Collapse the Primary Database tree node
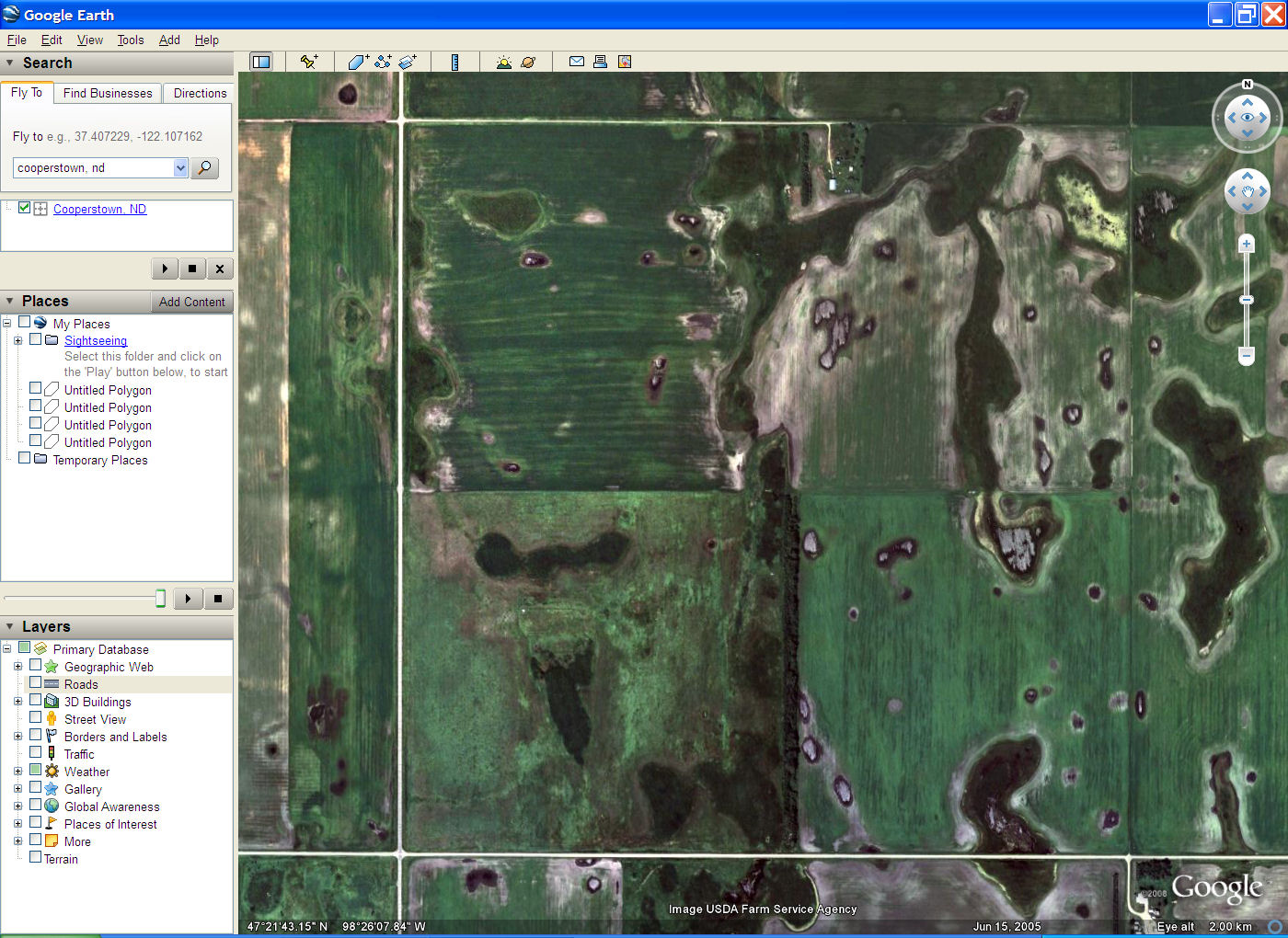The height and width of the screenshot is (938, 1288). click(x=6, y=648)
